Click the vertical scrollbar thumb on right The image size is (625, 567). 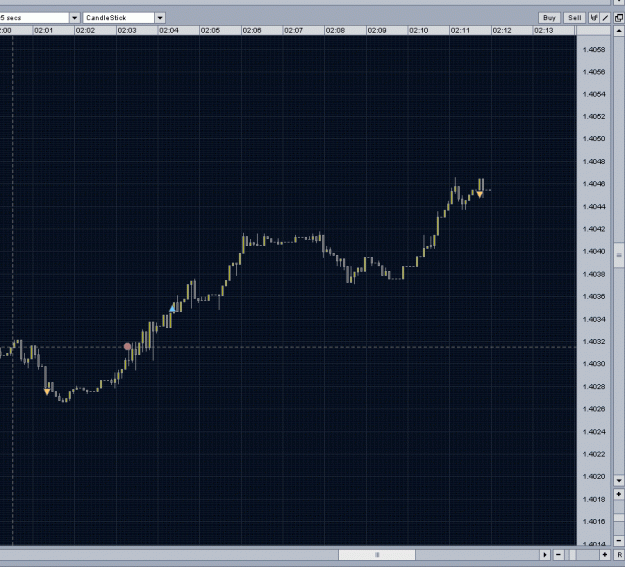click(x=619, y=255)
